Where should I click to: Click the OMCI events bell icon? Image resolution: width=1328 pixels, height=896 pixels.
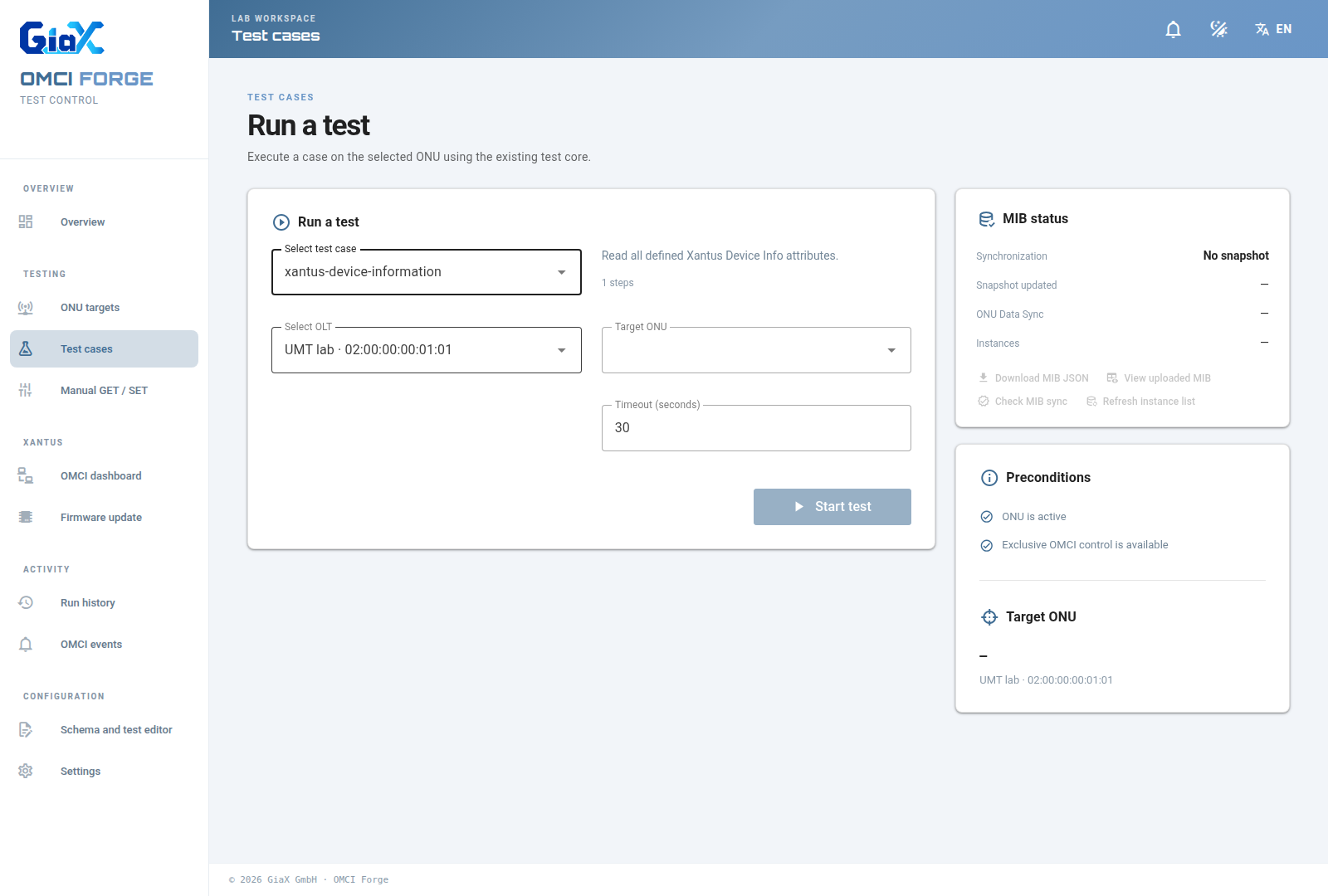click(26, 644)
